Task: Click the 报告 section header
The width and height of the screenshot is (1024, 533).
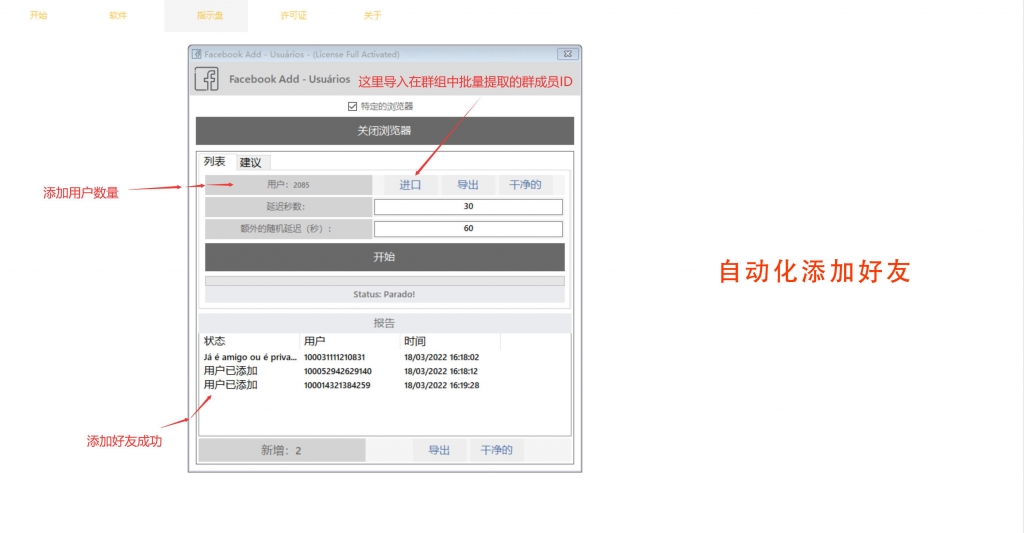Action: pyautogui.click(x=385, y=323)
